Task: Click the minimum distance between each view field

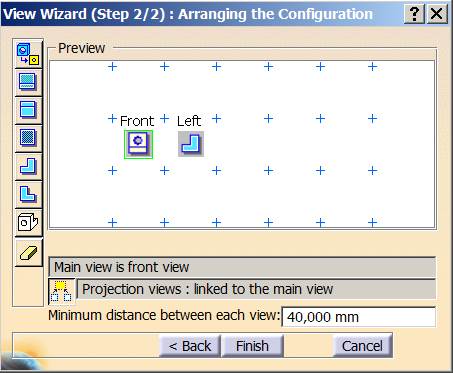Action: pos(359,317)
